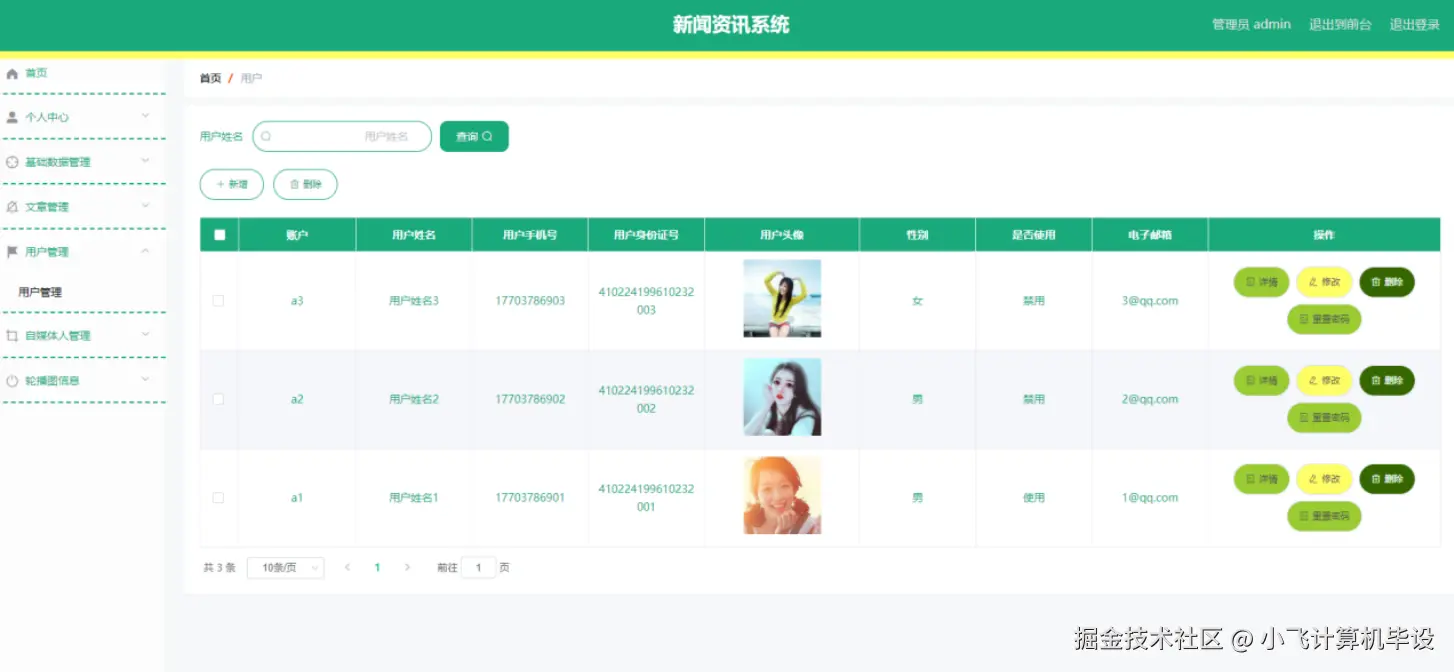This screenshot has width=1454, height=672.
Task: Click the trash icon on the batch 删除 button
Action: pyautogui.click(x=294, y=185)
